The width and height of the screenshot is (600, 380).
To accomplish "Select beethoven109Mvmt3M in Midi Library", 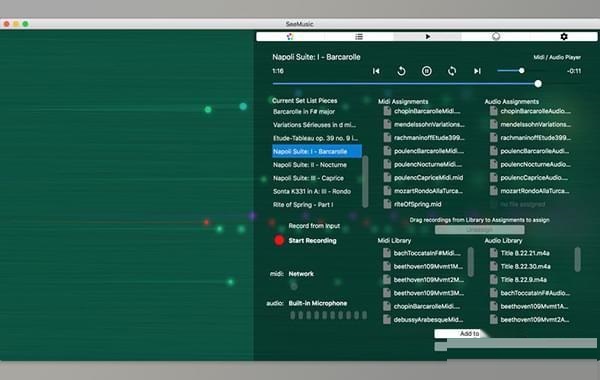I will coord(423,293).
